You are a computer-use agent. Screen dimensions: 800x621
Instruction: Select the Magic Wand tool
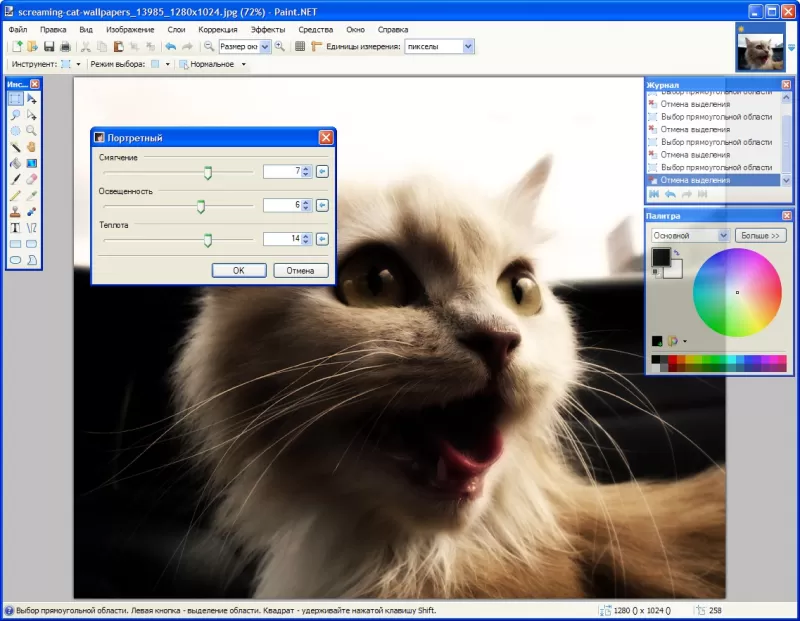[15, 147]
